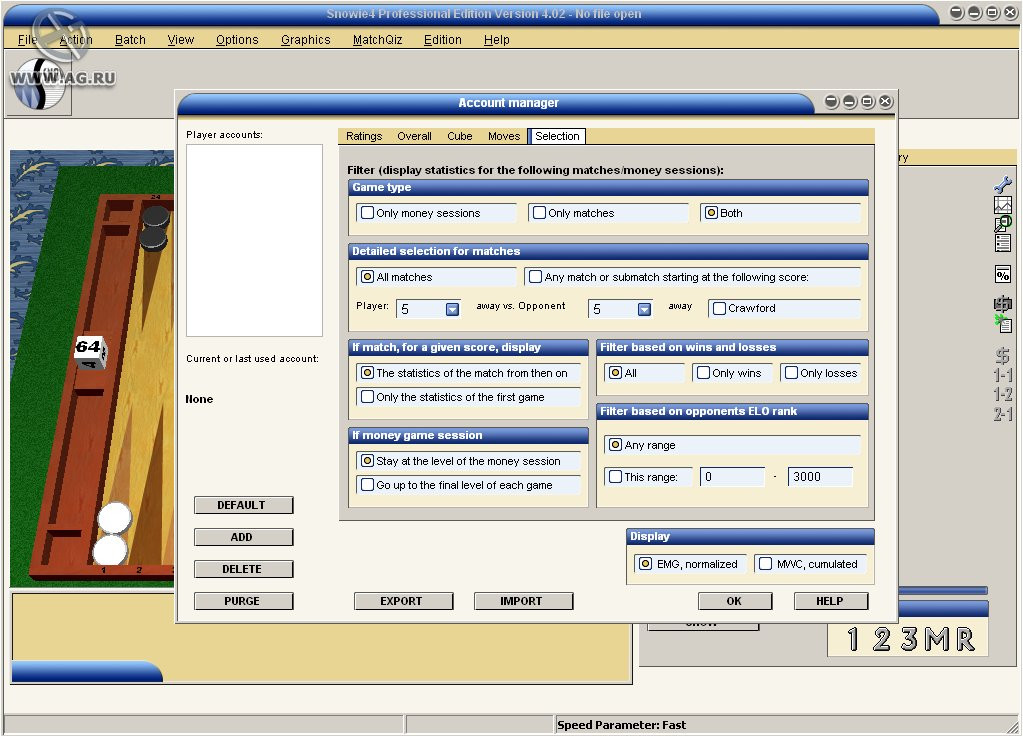Open the graph chart icon in right sidebar

[x=1002, y=205]
